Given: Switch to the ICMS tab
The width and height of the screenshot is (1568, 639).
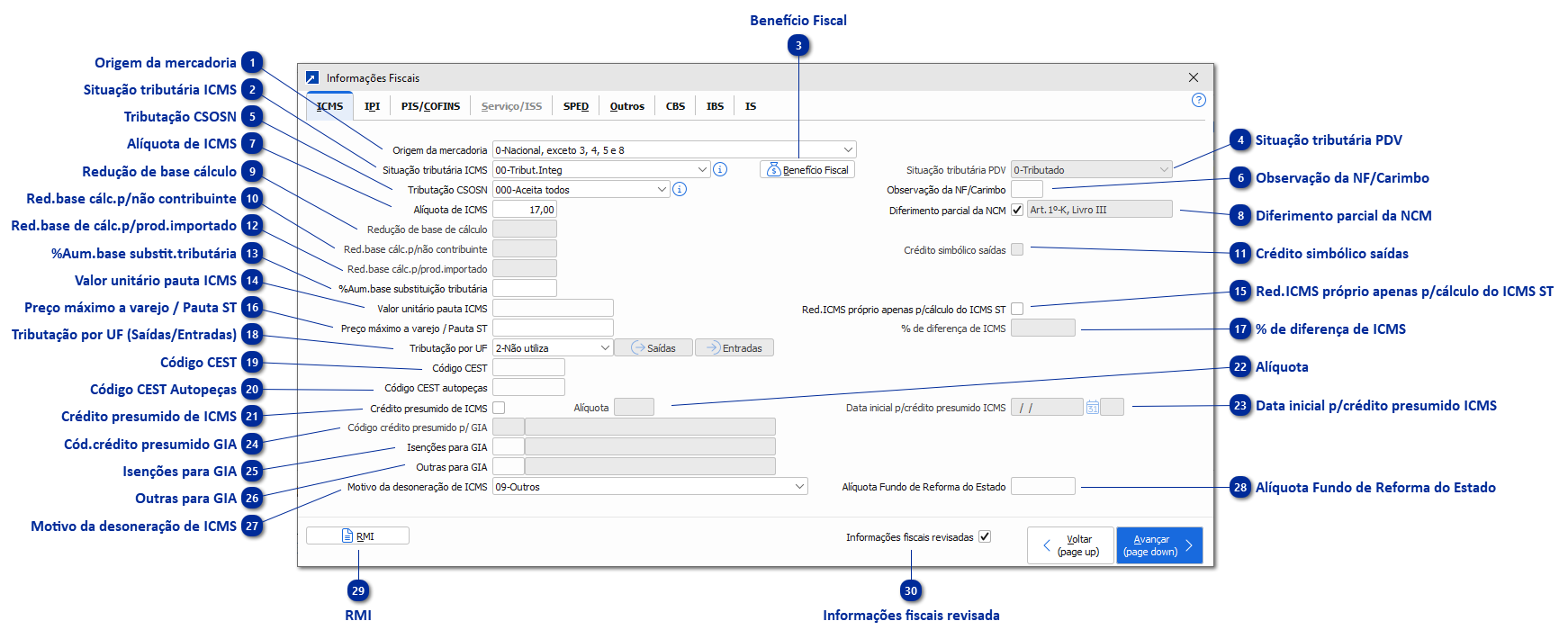Looking at the screenshot, I should [x=329, y=106].
